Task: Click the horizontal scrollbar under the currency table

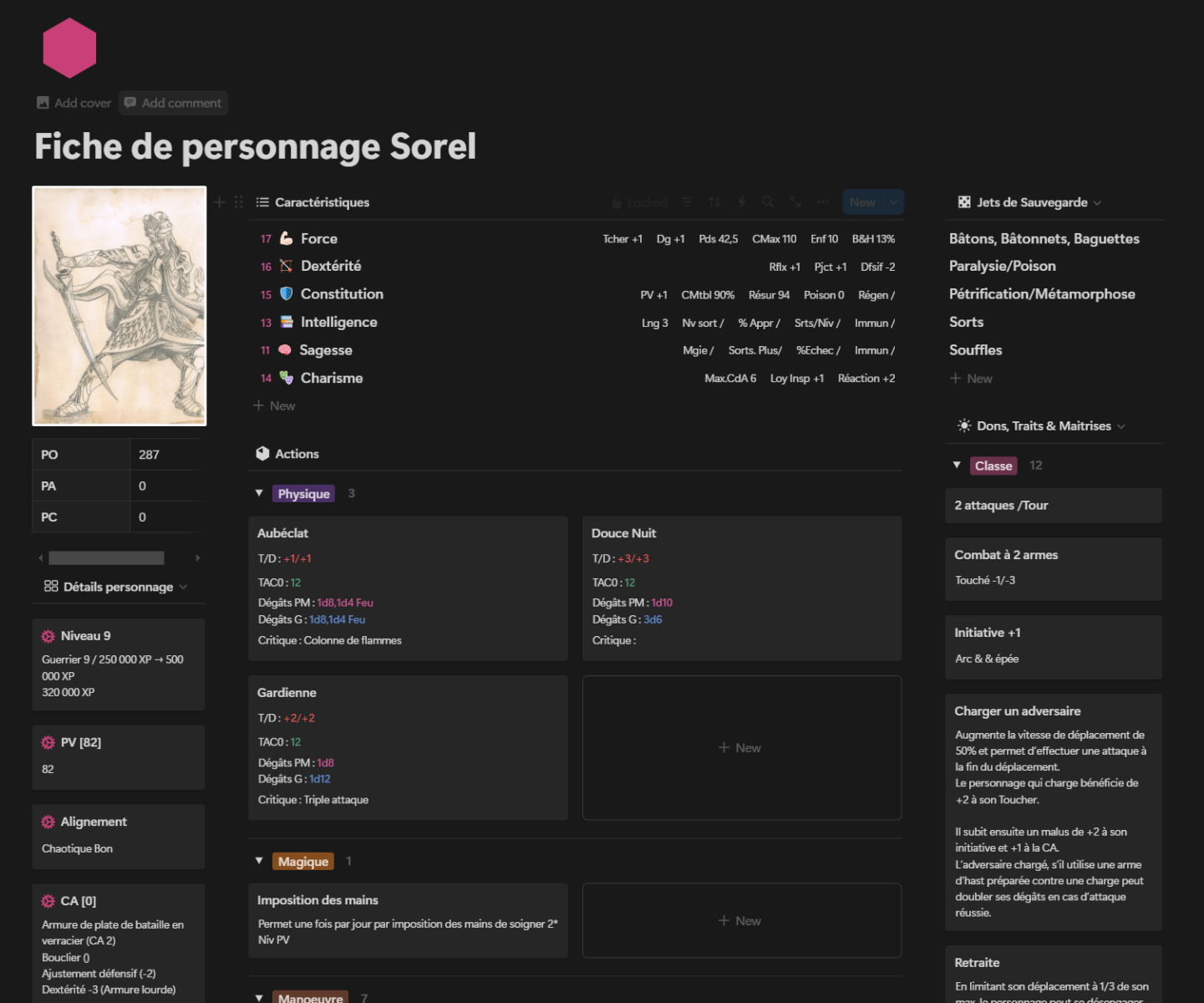Action: 106,558
